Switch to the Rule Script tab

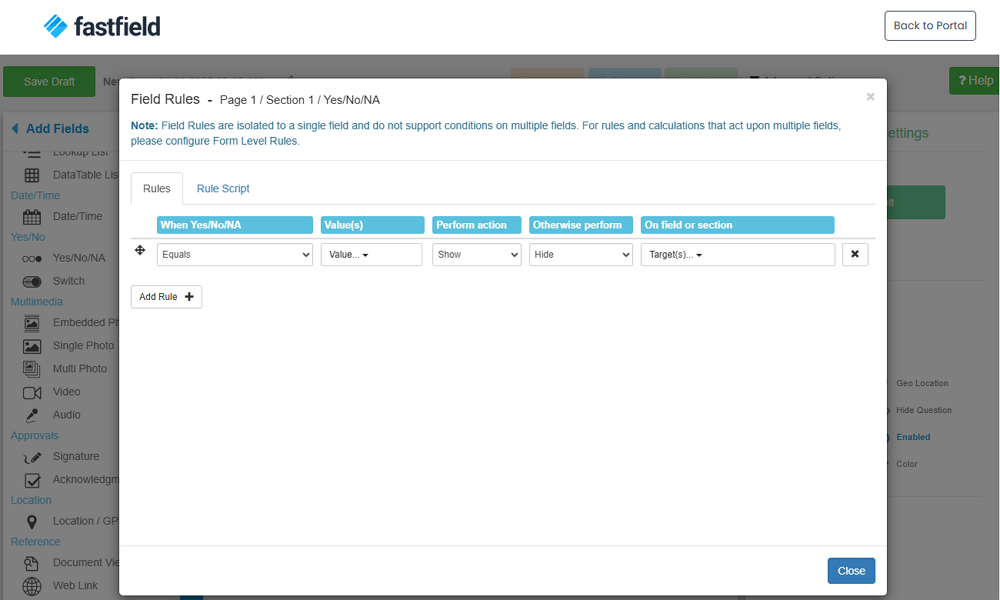tap(223, 189)
